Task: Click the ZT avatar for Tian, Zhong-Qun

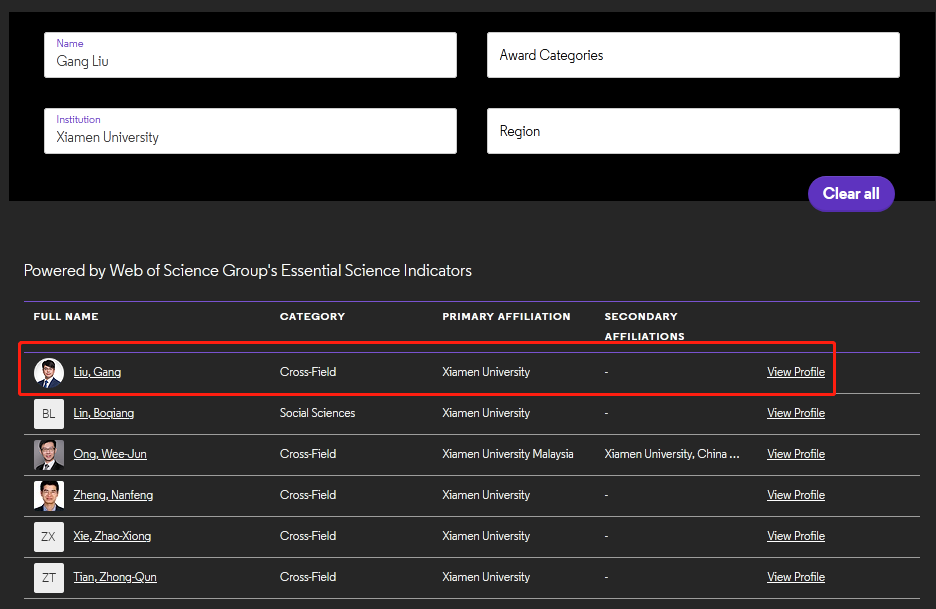Action: 49,578
